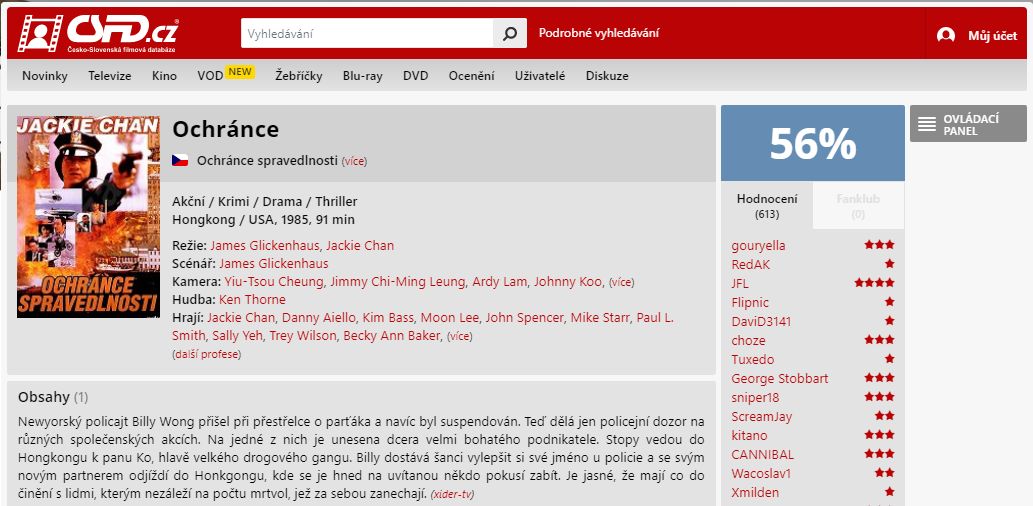Open user JFL profile
This screenshot has width=1033, height=506.
click(x=740, y=284)
